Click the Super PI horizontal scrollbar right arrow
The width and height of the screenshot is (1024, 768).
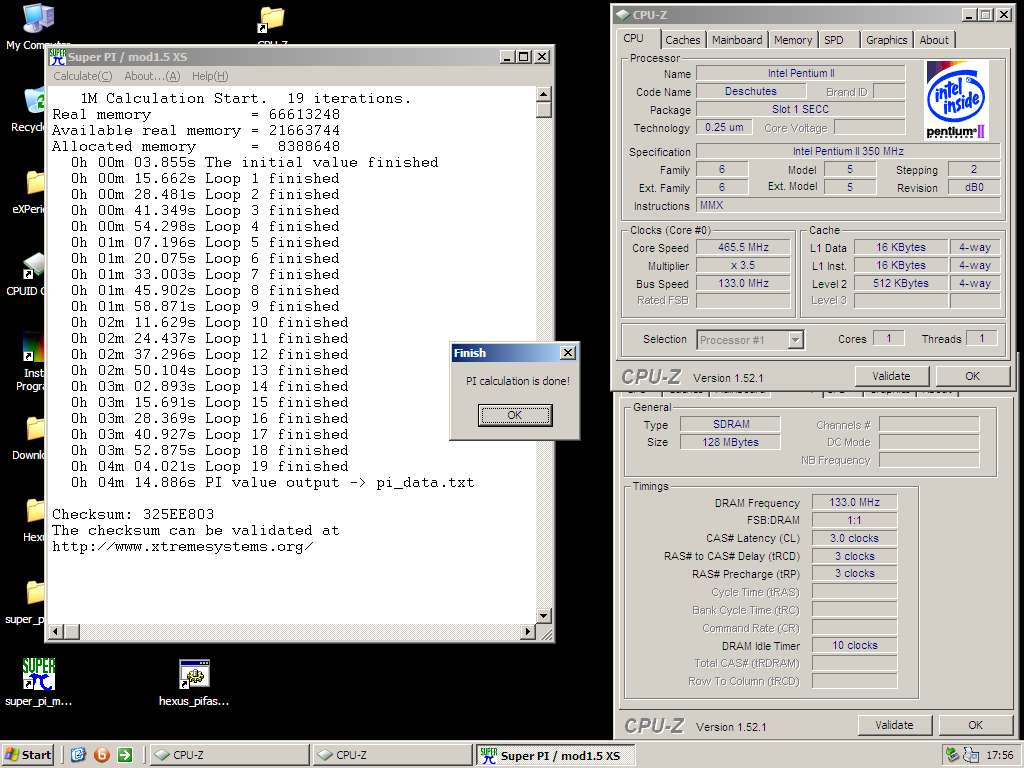click(528, 631)
